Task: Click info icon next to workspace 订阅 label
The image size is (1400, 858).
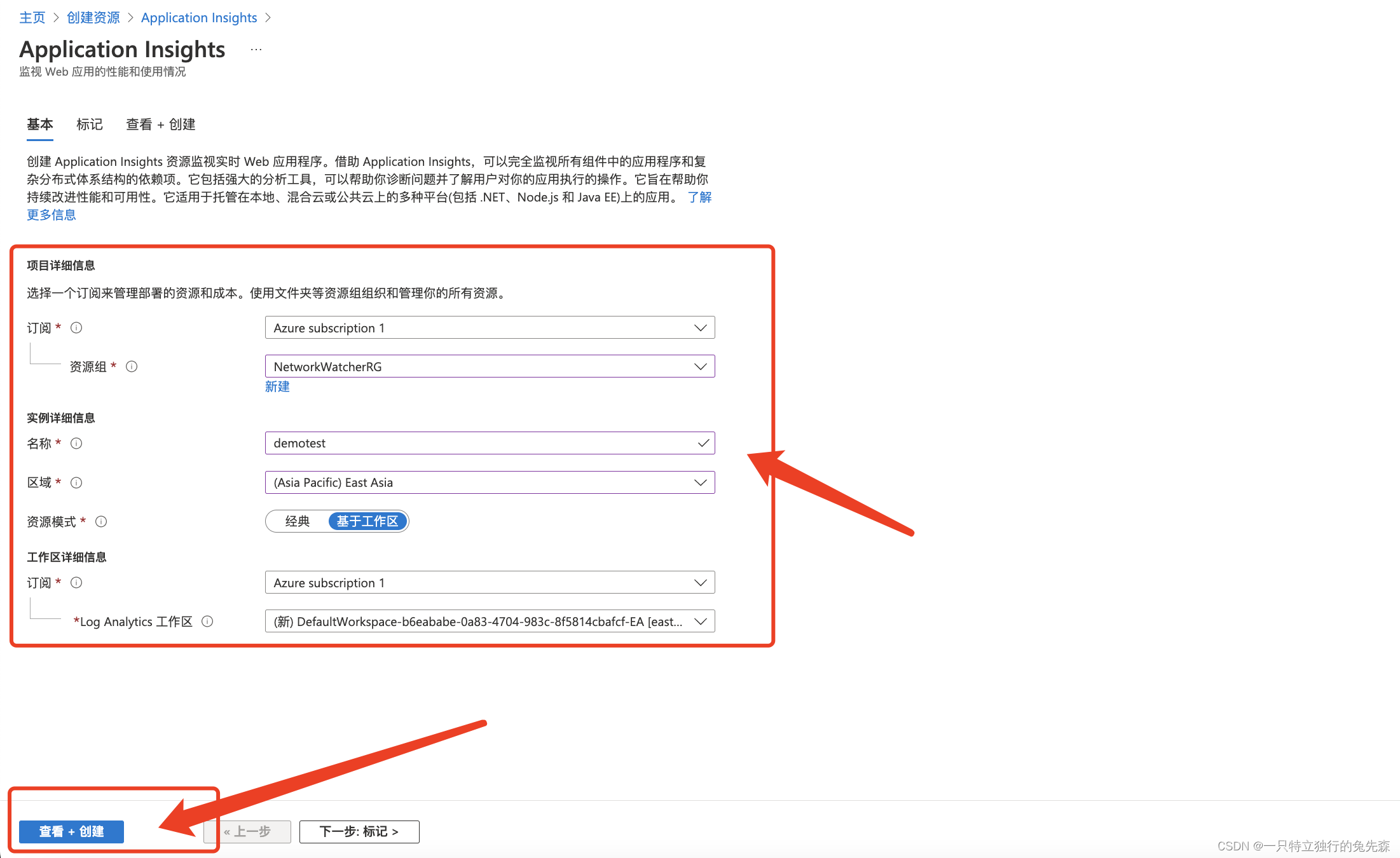Action: pos(76,583)
